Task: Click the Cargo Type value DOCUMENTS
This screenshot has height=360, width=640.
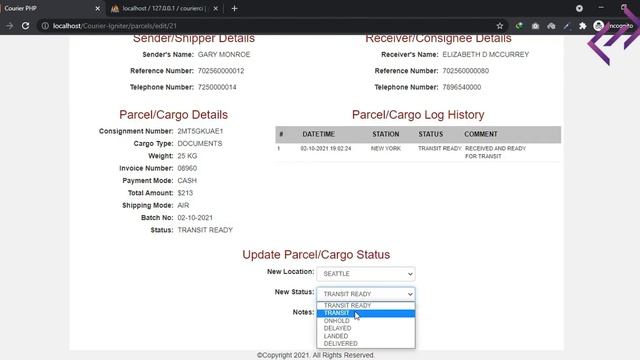Action: (x=200, y=143)
